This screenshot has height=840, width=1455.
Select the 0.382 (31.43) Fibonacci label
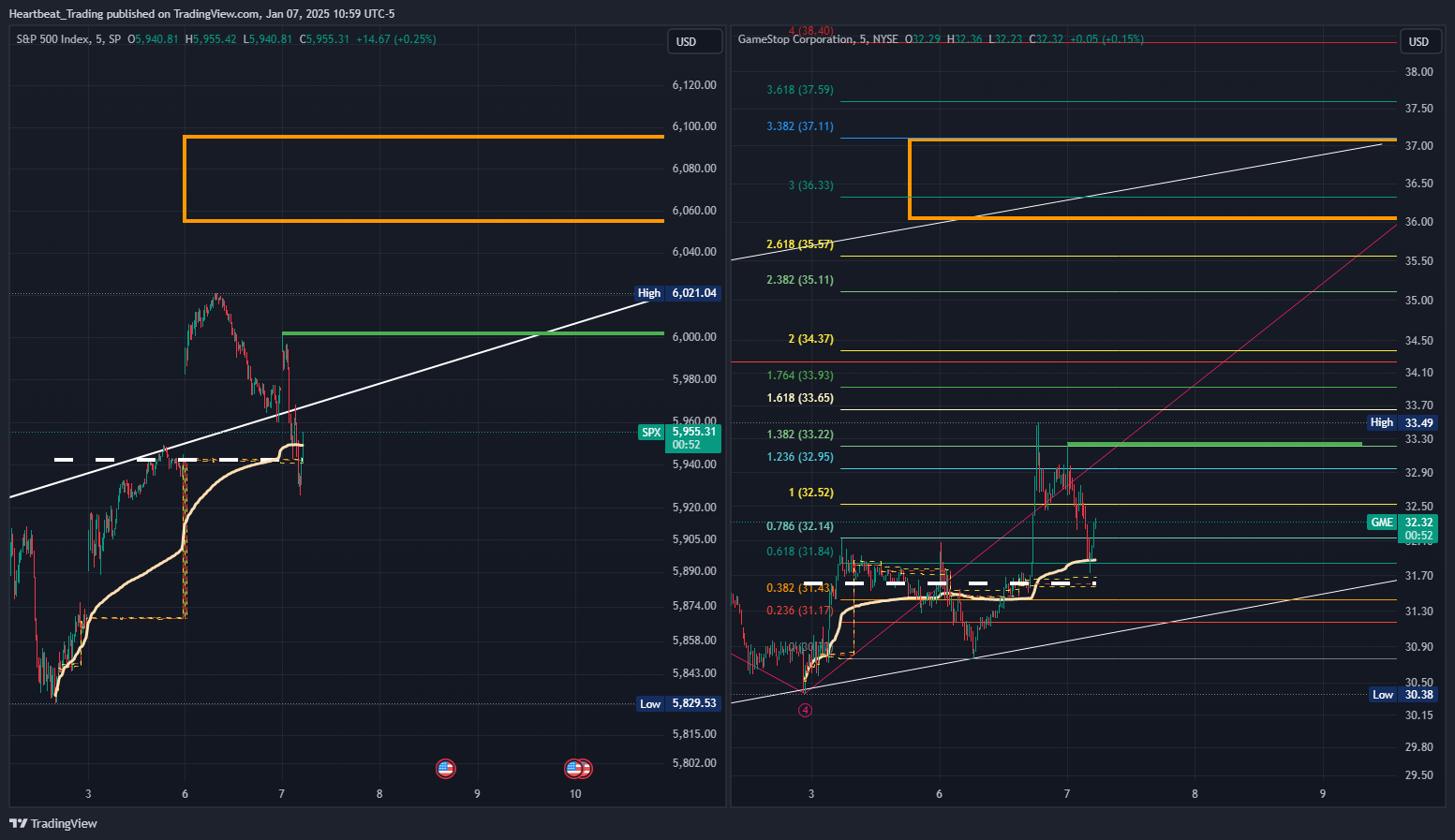click(800, 588)
